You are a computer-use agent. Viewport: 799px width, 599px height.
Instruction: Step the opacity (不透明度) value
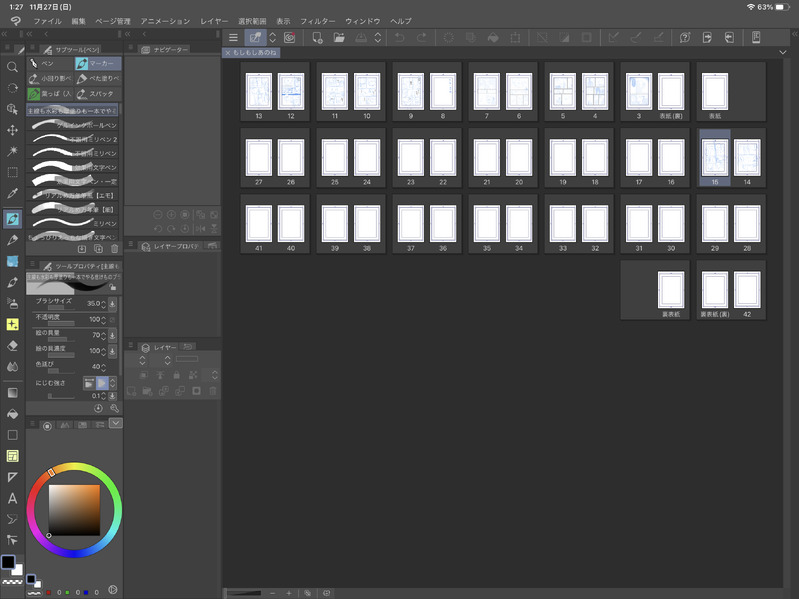point(103,319)
